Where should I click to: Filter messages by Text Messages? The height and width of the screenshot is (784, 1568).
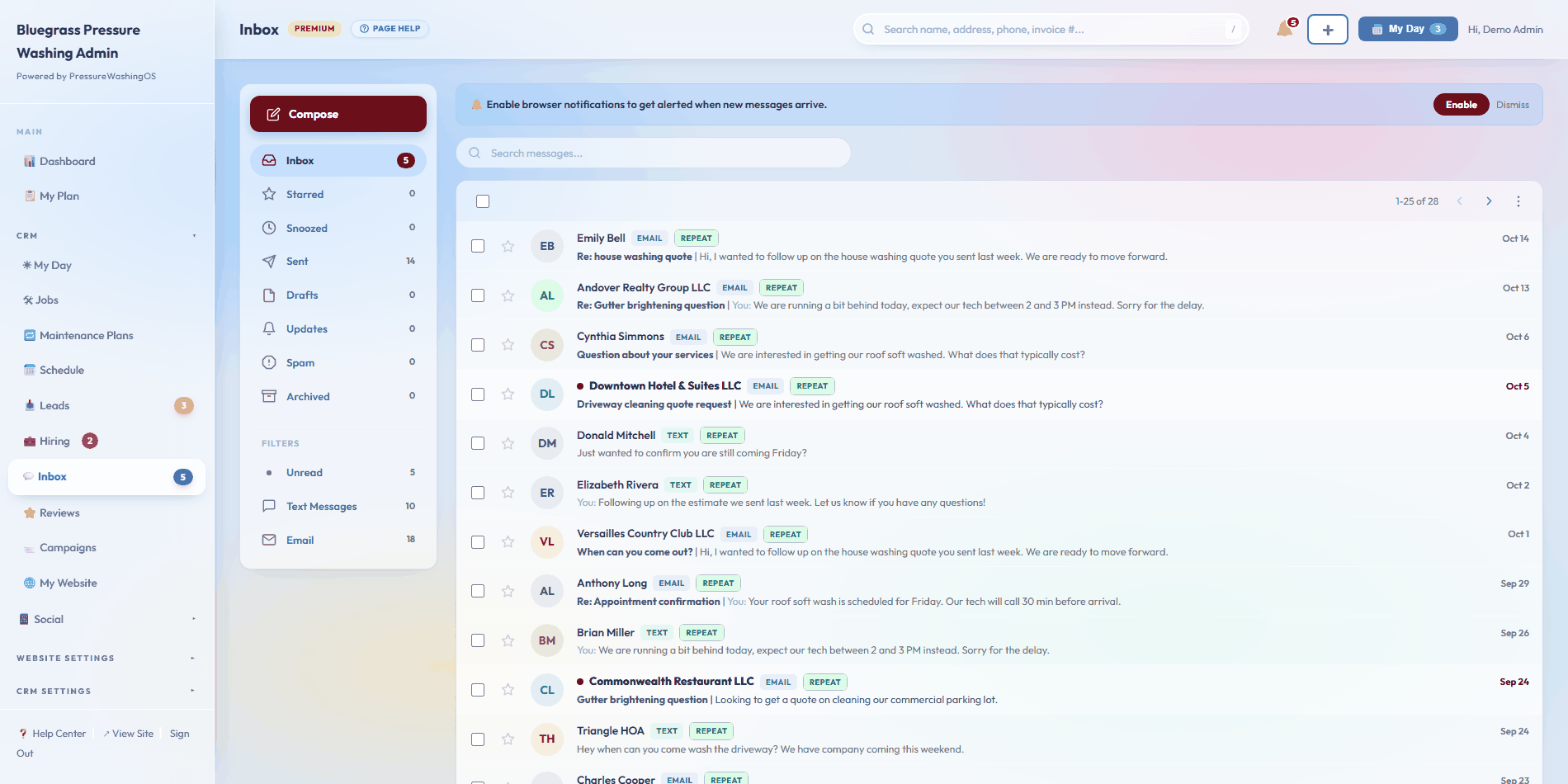338,506
